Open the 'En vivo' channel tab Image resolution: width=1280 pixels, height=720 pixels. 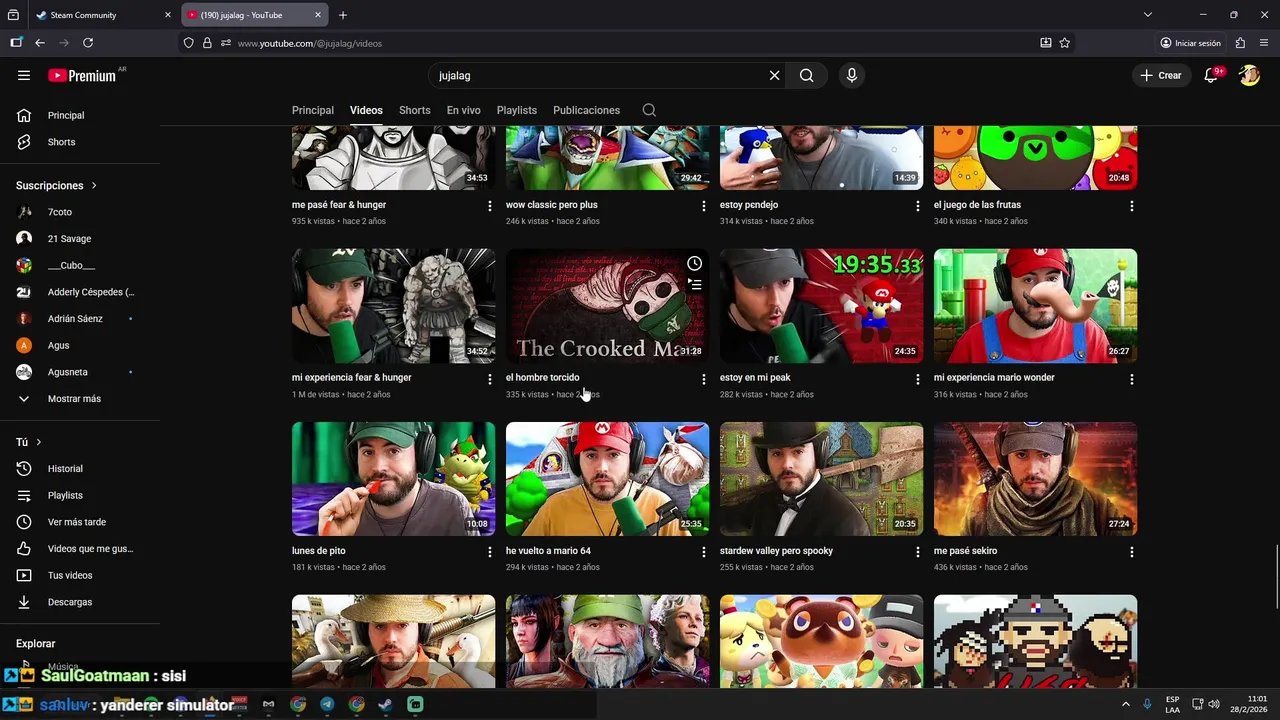coord(463,110)
